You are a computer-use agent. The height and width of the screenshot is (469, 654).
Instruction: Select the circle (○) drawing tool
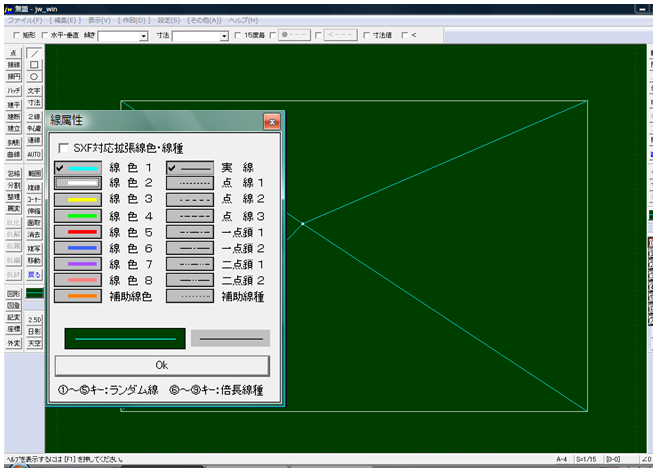34,76
